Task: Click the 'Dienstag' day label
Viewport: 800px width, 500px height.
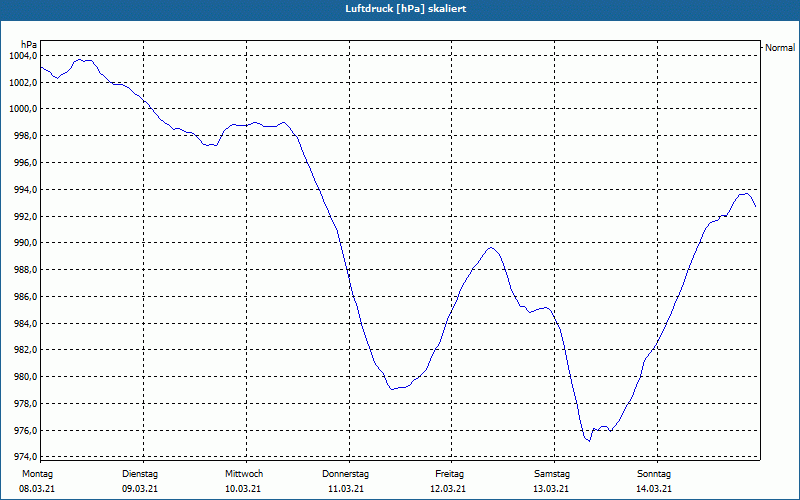Action: tap(140, 474)
